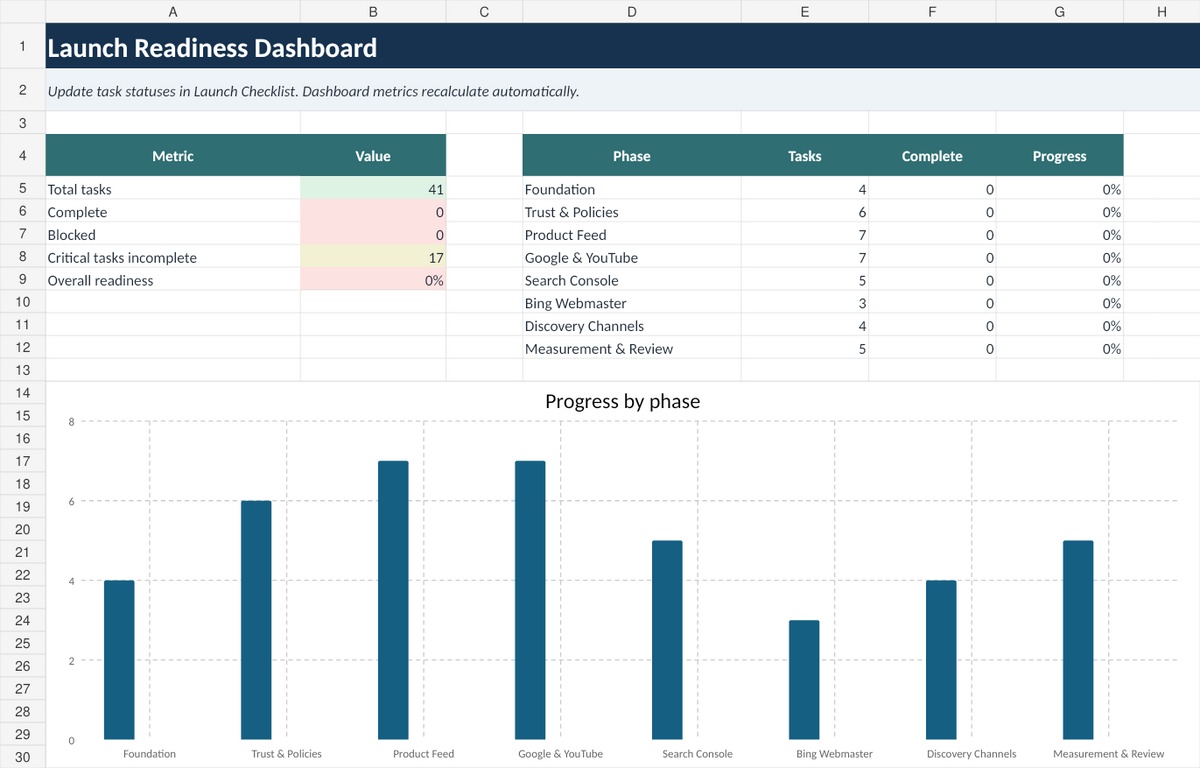
Task: Select the Google & YouTube phase cell
Action: 632,258
